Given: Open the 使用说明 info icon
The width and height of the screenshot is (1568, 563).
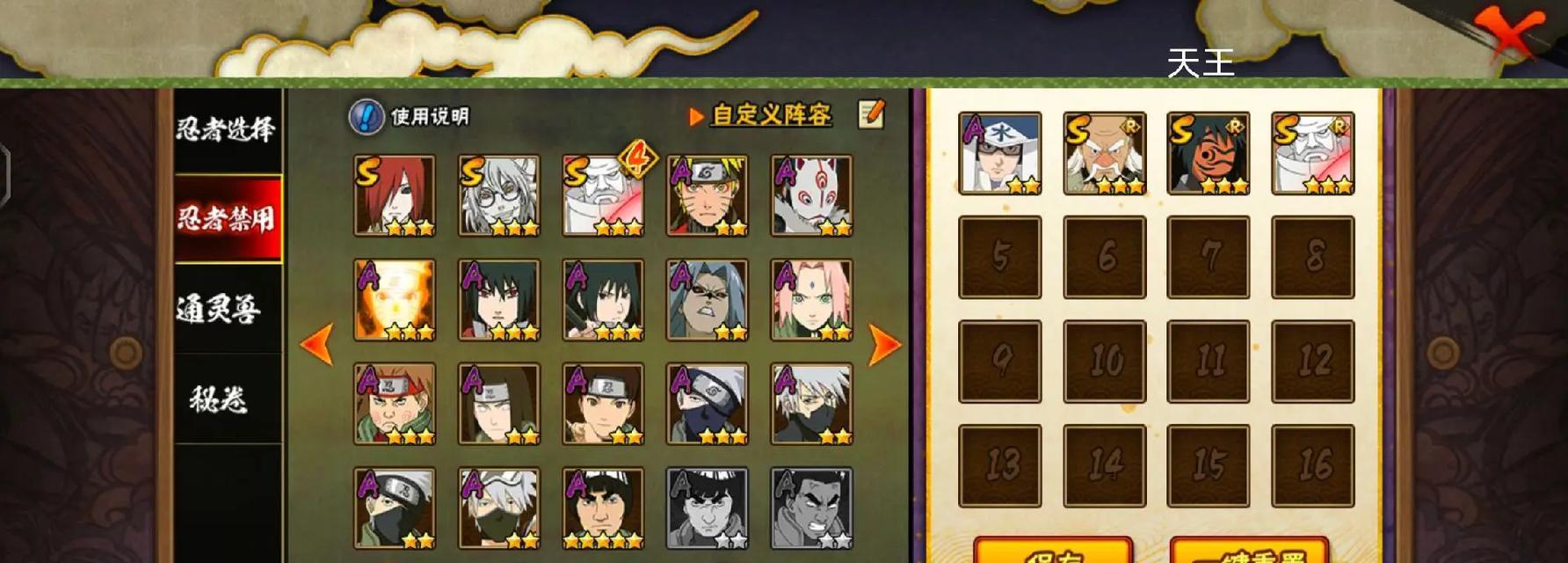Looking at the screenshot, I should point(367,116).
